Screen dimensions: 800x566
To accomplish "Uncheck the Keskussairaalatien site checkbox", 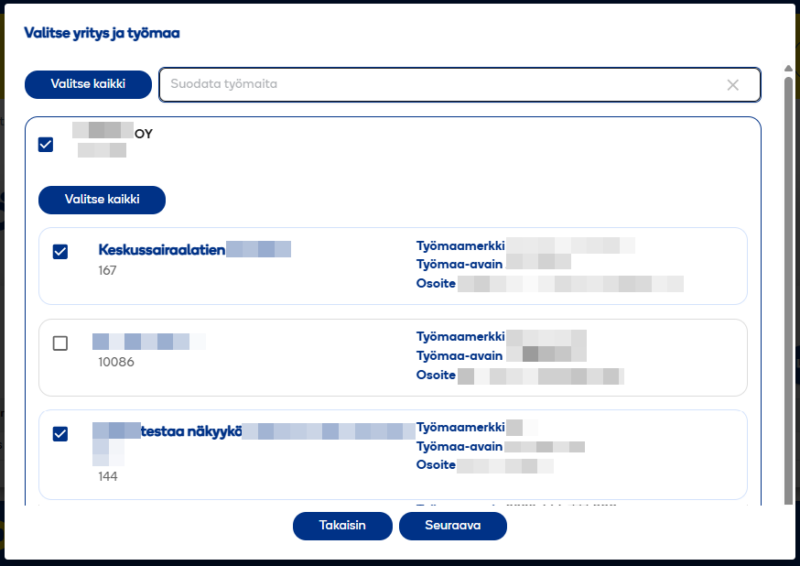I will coord(60,251).
